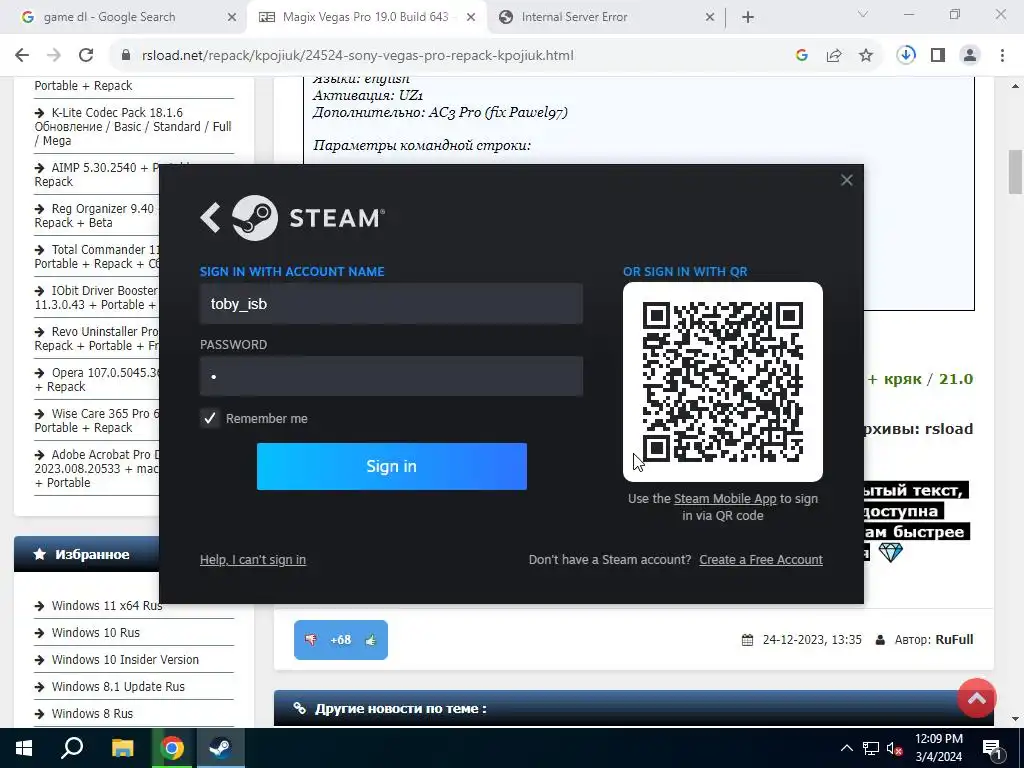Open Windows 8 Rus link
This screenshot has height=768, width=1024.
coord(91,714)
